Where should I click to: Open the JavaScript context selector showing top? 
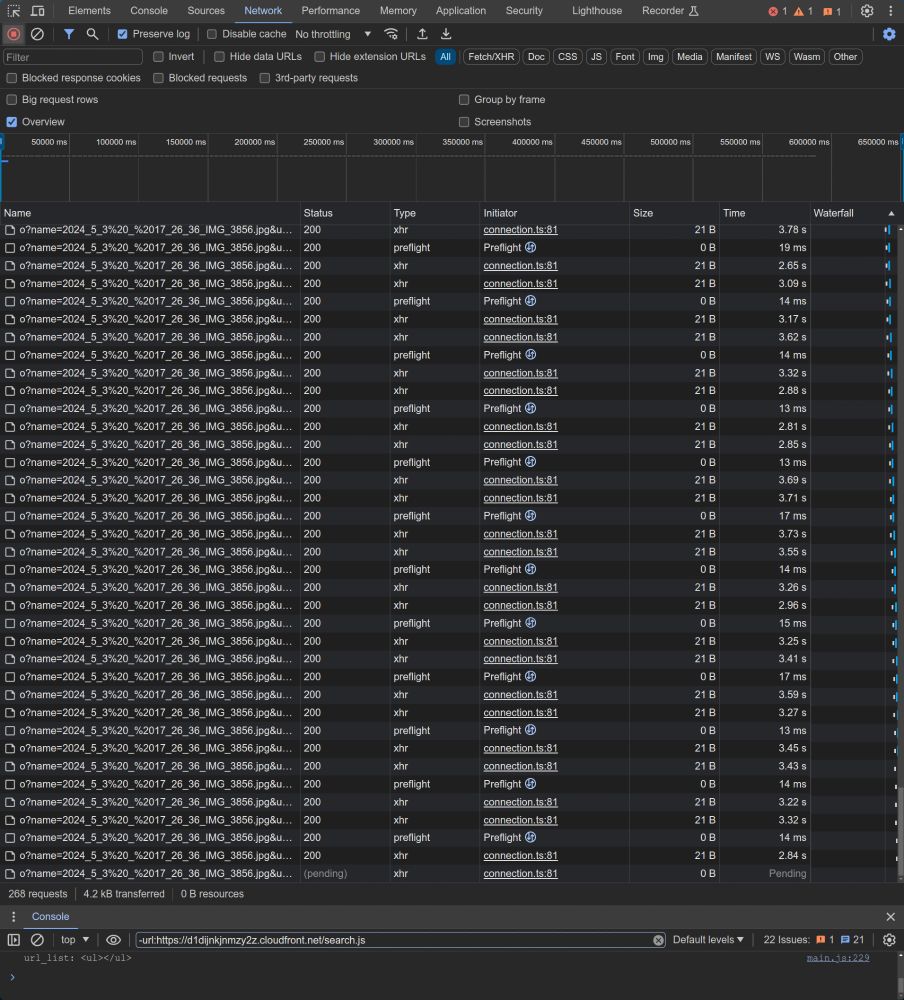[71, 939]
